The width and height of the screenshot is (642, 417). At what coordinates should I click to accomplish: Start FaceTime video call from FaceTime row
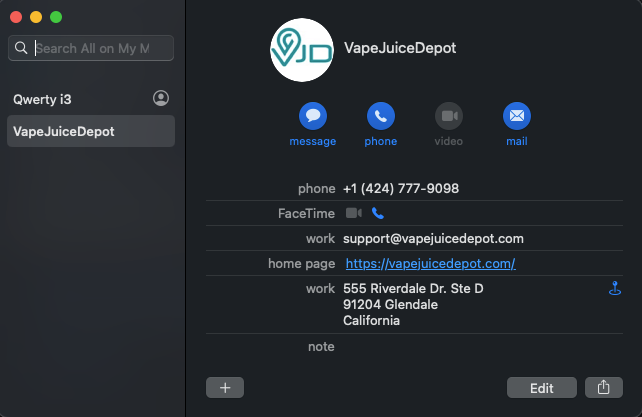coord(354,213)
